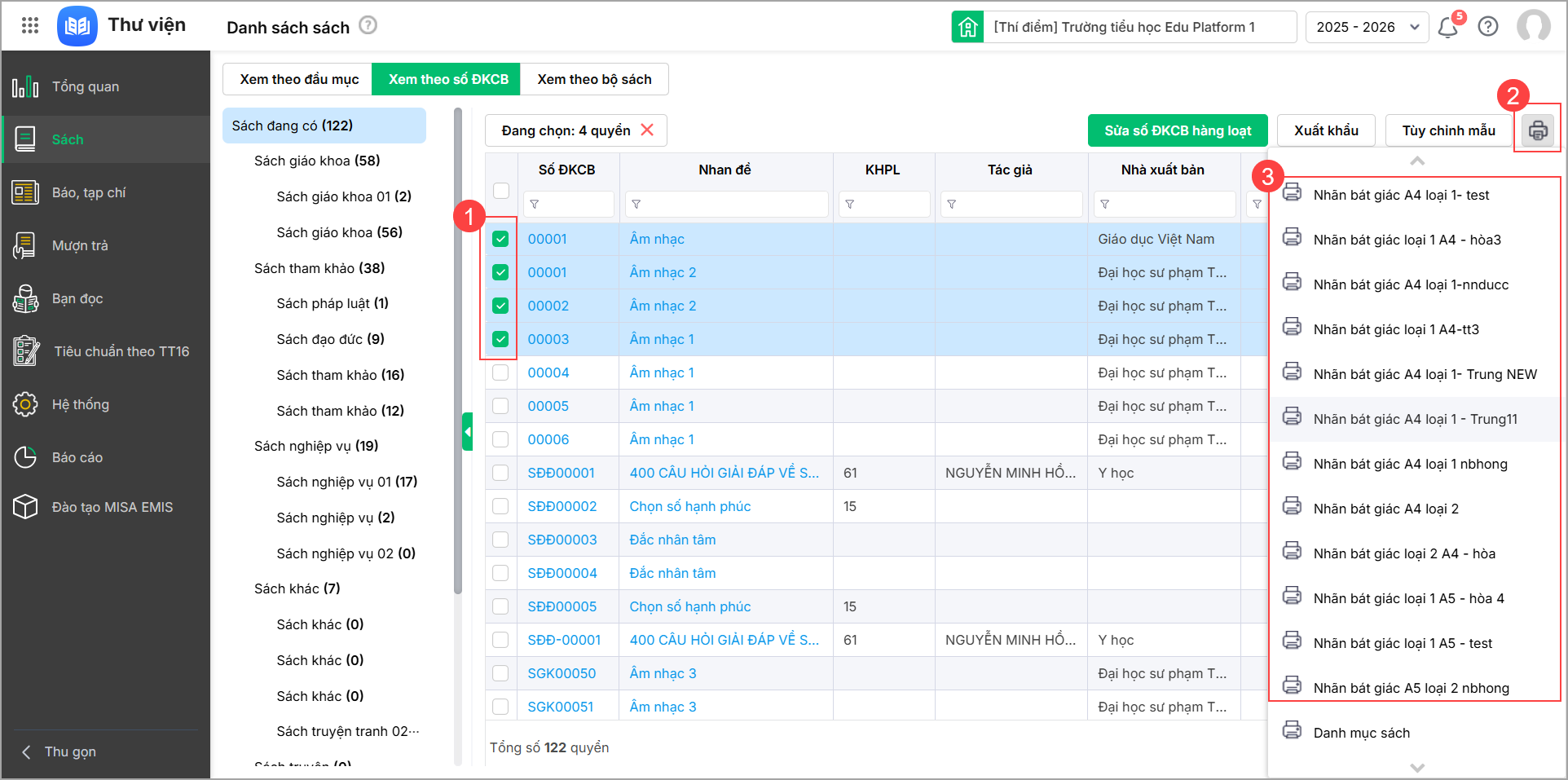
Task: Click the Tùy chỉnh mẫu button
Action: pyautogui.click(x=1448, y=130)
